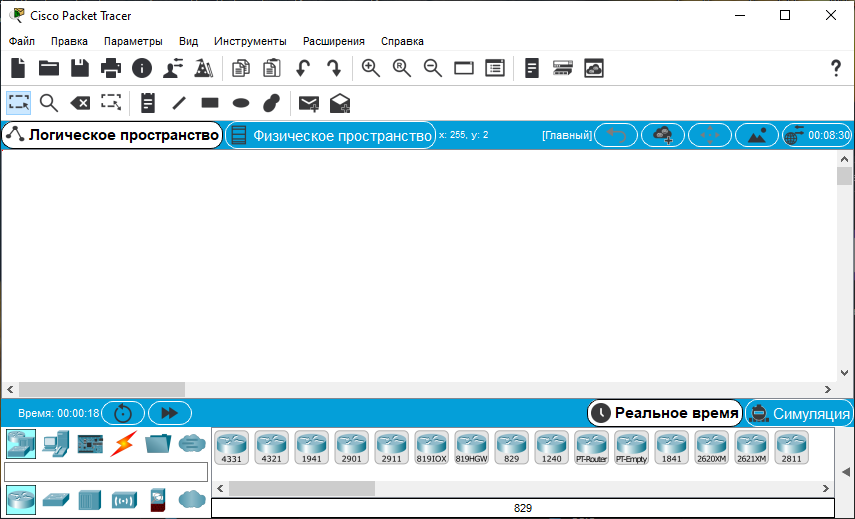
Task: Power cycle devices circular button
Action: click(123, 413)
